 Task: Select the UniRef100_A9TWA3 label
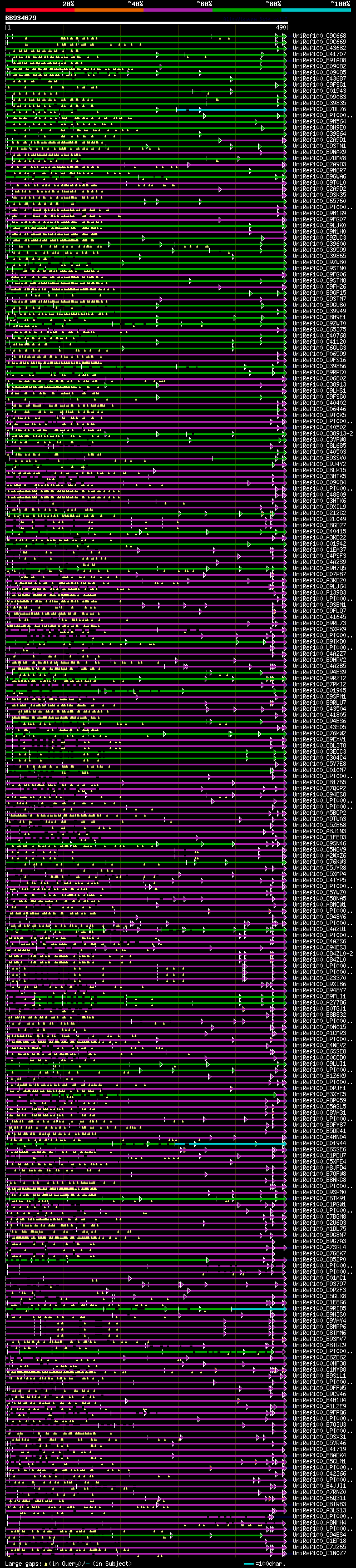point(319,819)
